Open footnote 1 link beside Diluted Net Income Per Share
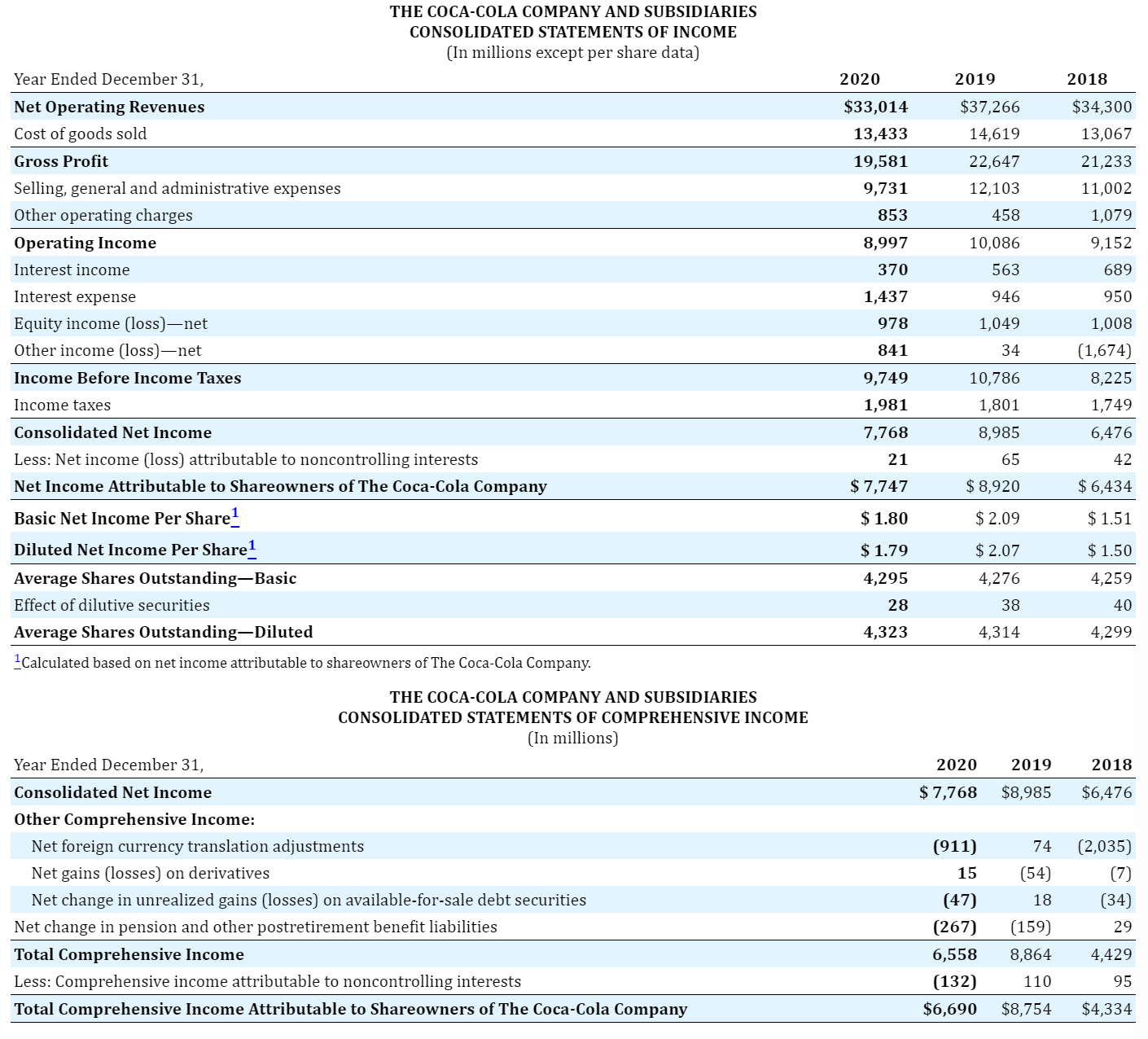 pyautogui.click(x=252, y=547)
